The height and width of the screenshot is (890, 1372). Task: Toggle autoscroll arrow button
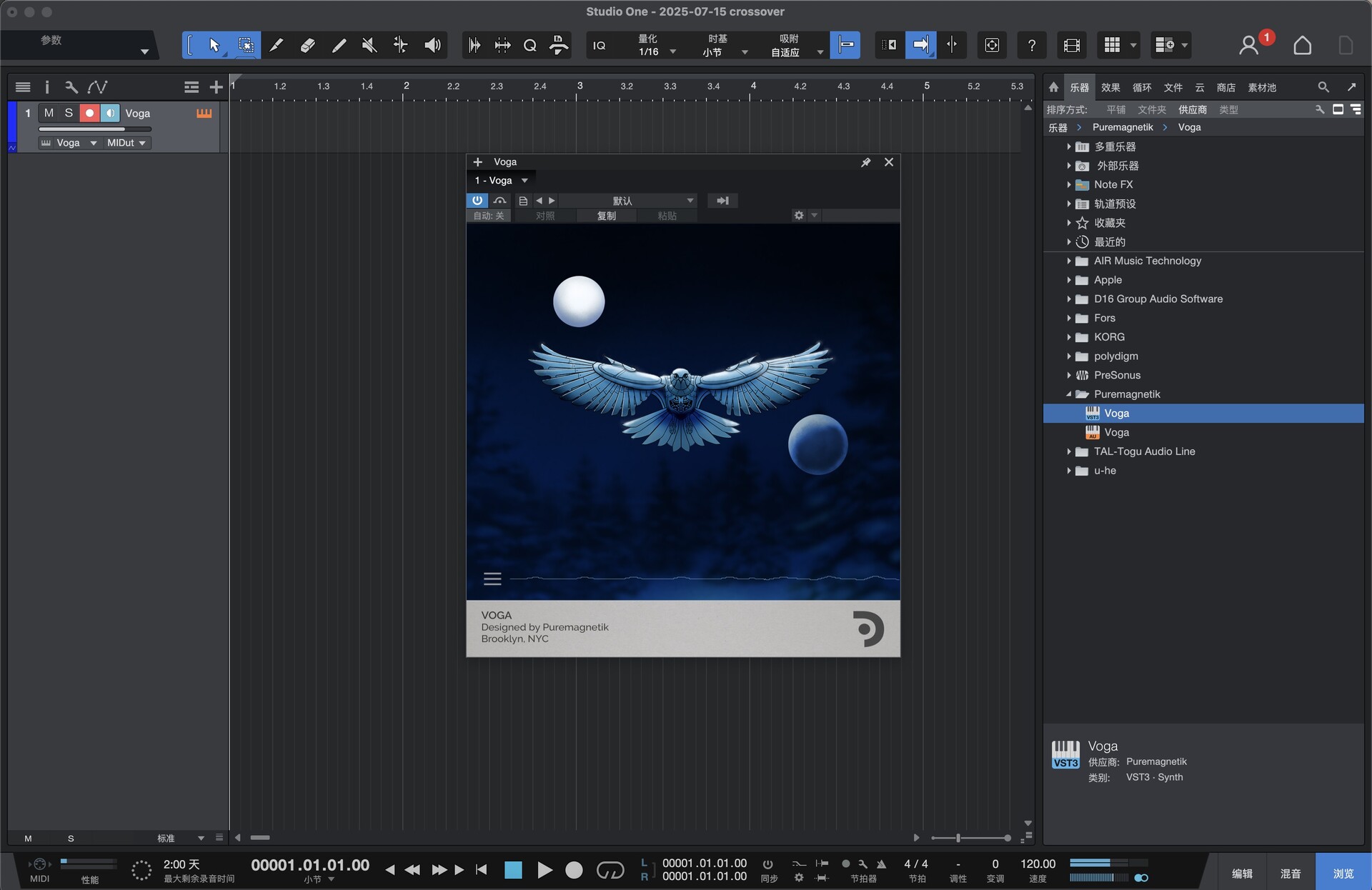(x=920, y=45)
